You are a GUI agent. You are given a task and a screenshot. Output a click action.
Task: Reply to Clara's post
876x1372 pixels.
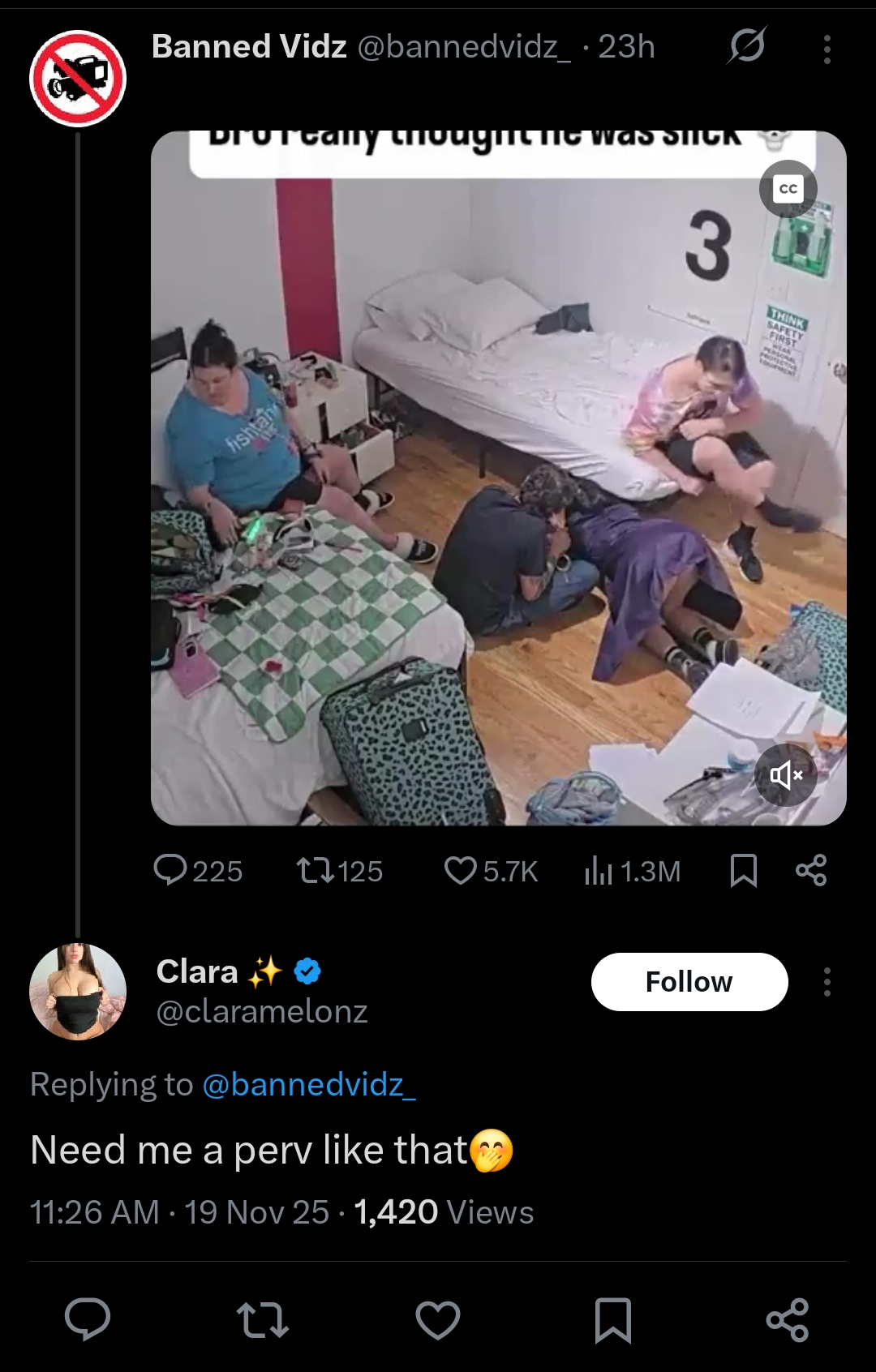point(88,1319)
